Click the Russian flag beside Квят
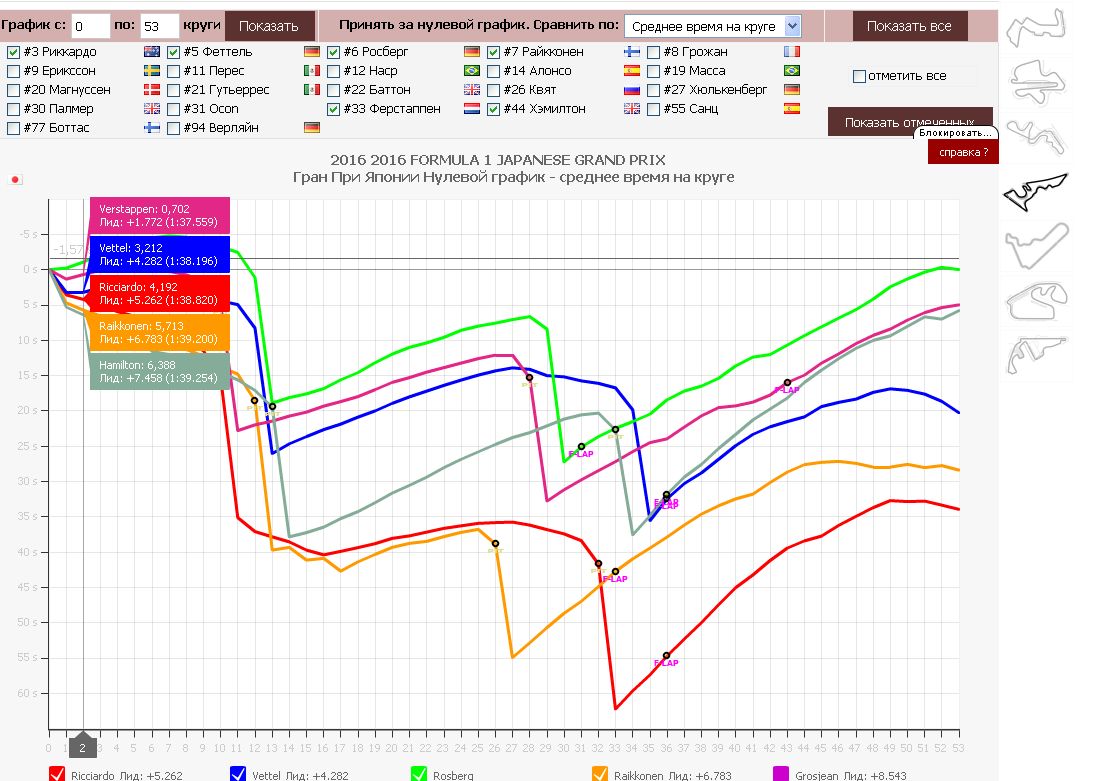1120x781 pixels. (631, 89)
